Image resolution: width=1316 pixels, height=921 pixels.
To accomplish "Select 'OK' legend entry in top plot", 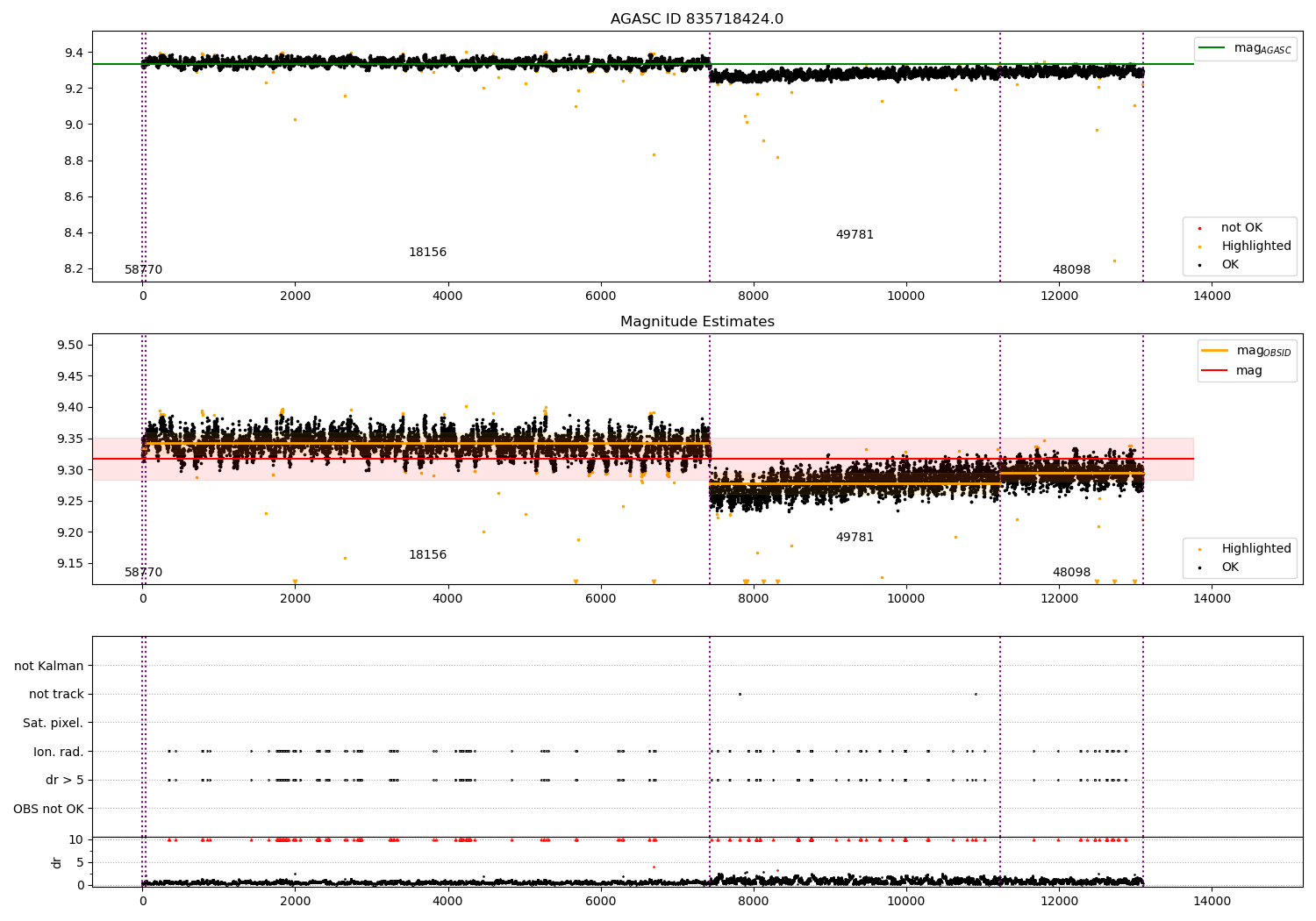I will pyautogui.click(x=1230, y=265).
